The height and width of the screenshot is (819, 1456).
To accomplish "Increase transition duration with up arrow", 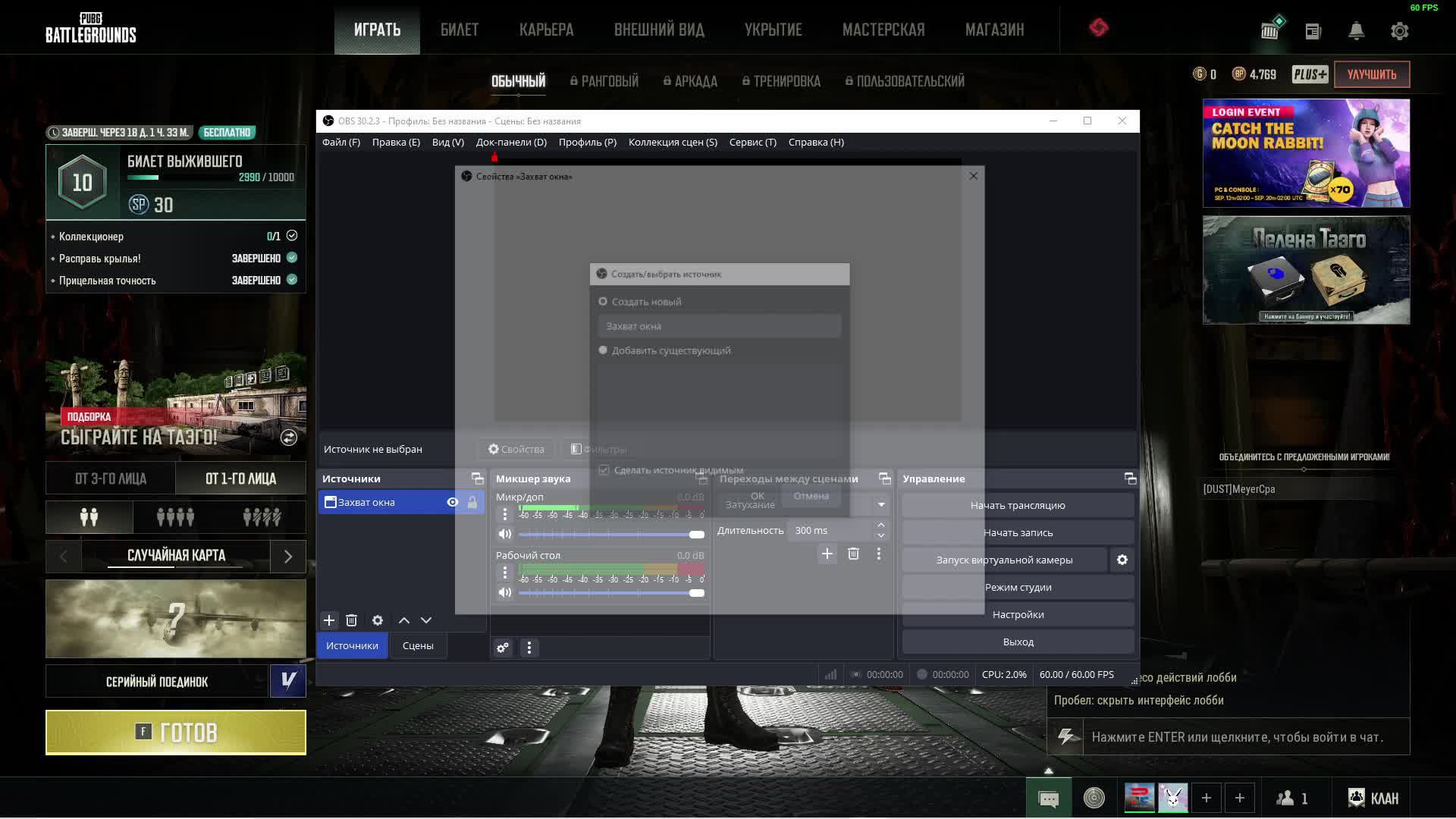I will 881,525.
